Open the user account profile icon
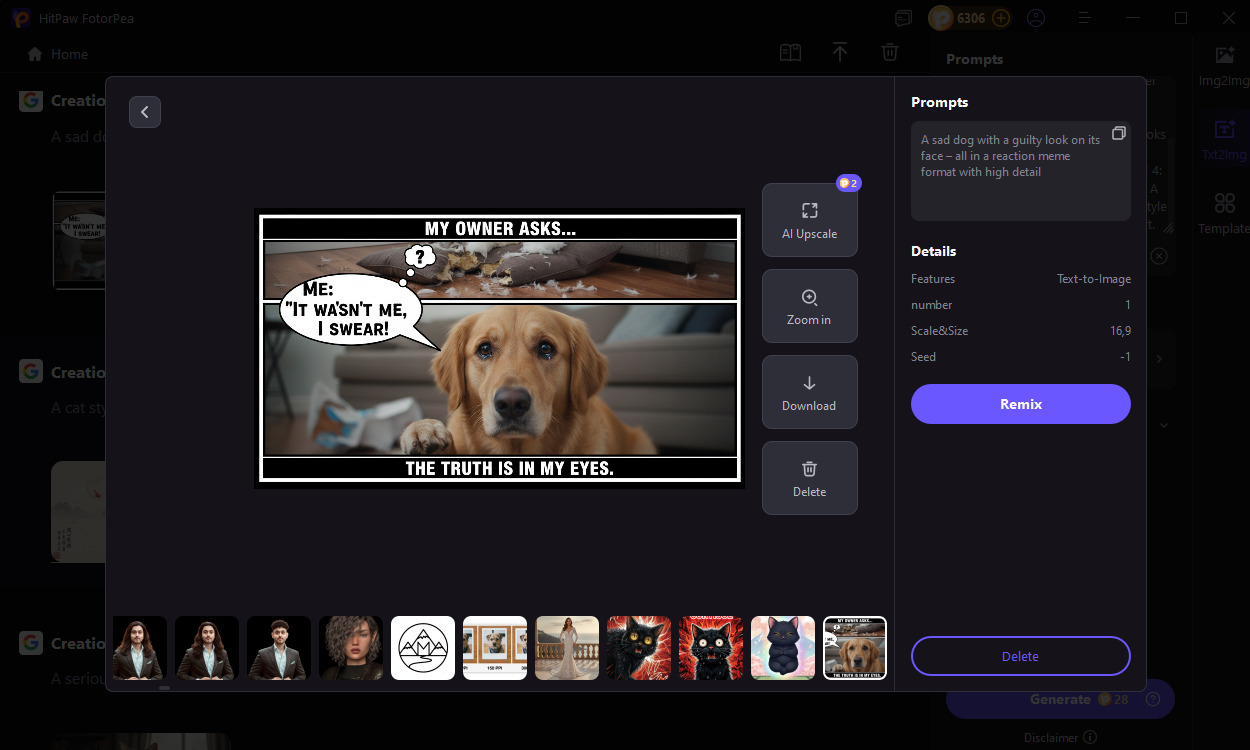 pyautogui.click(x=1036, y=18)
